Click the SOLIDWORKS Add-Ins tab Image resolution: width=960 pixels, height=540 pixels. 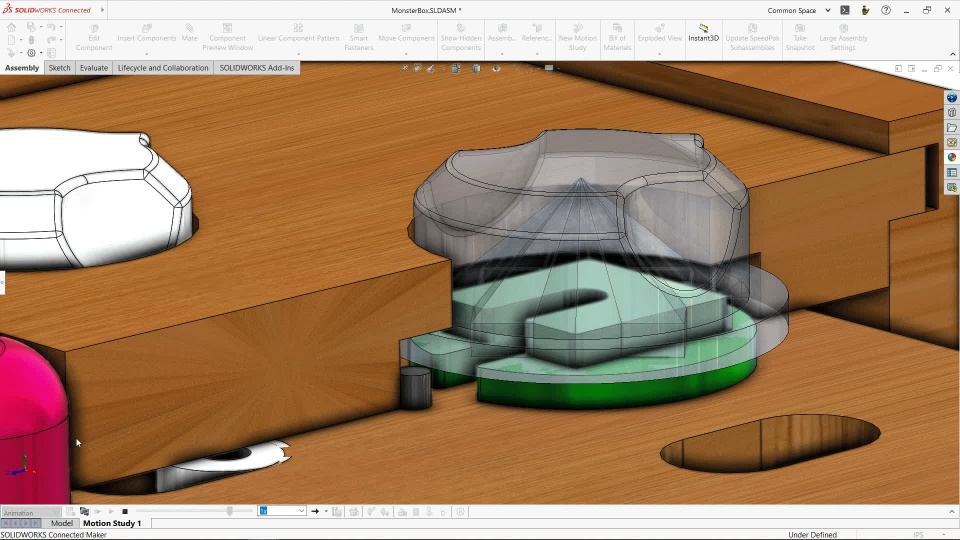pyautogui.click(x=257, y=68)
